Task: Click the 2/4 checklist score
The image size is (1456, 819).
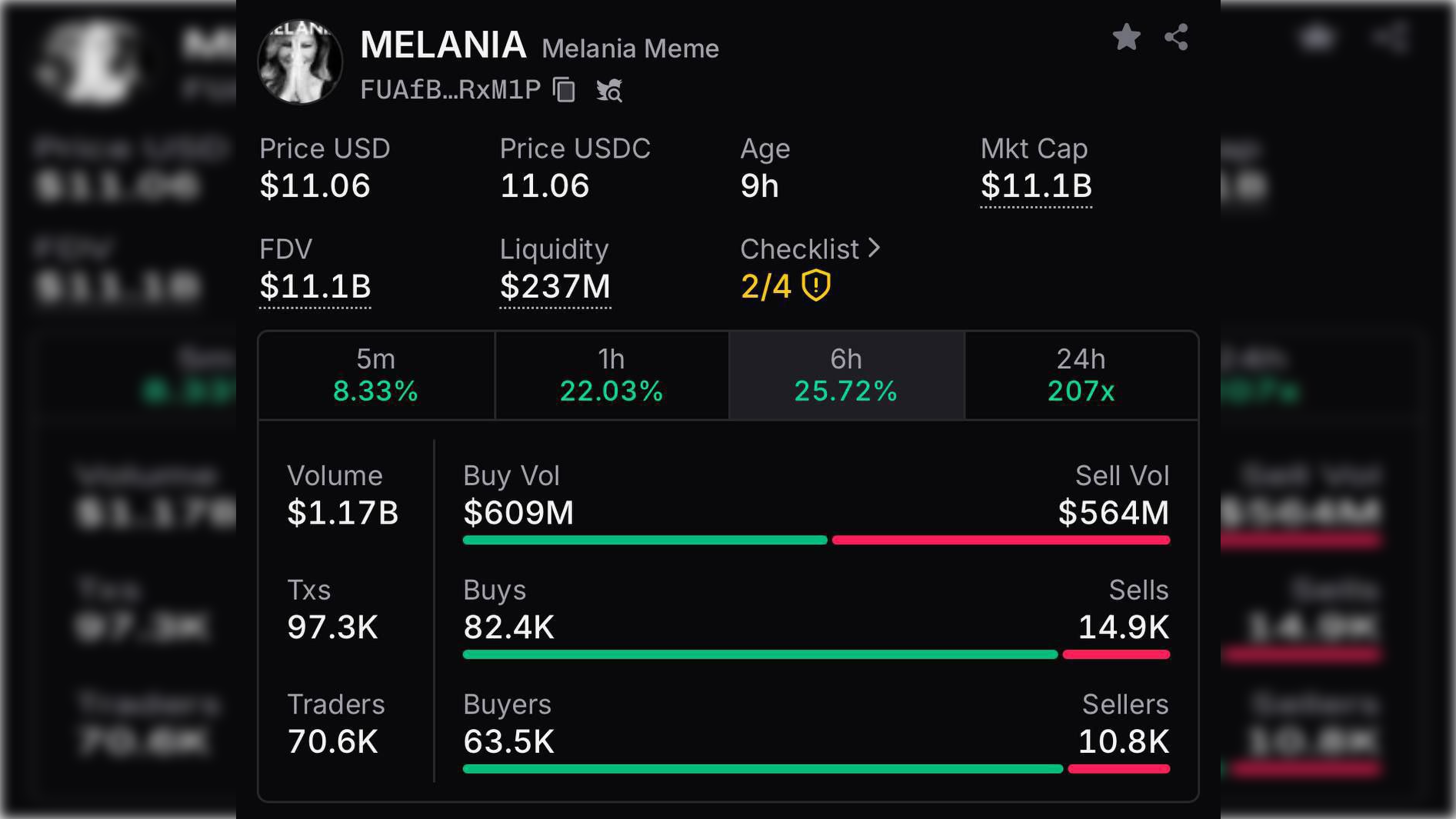Action: click(x=765, y=286)
